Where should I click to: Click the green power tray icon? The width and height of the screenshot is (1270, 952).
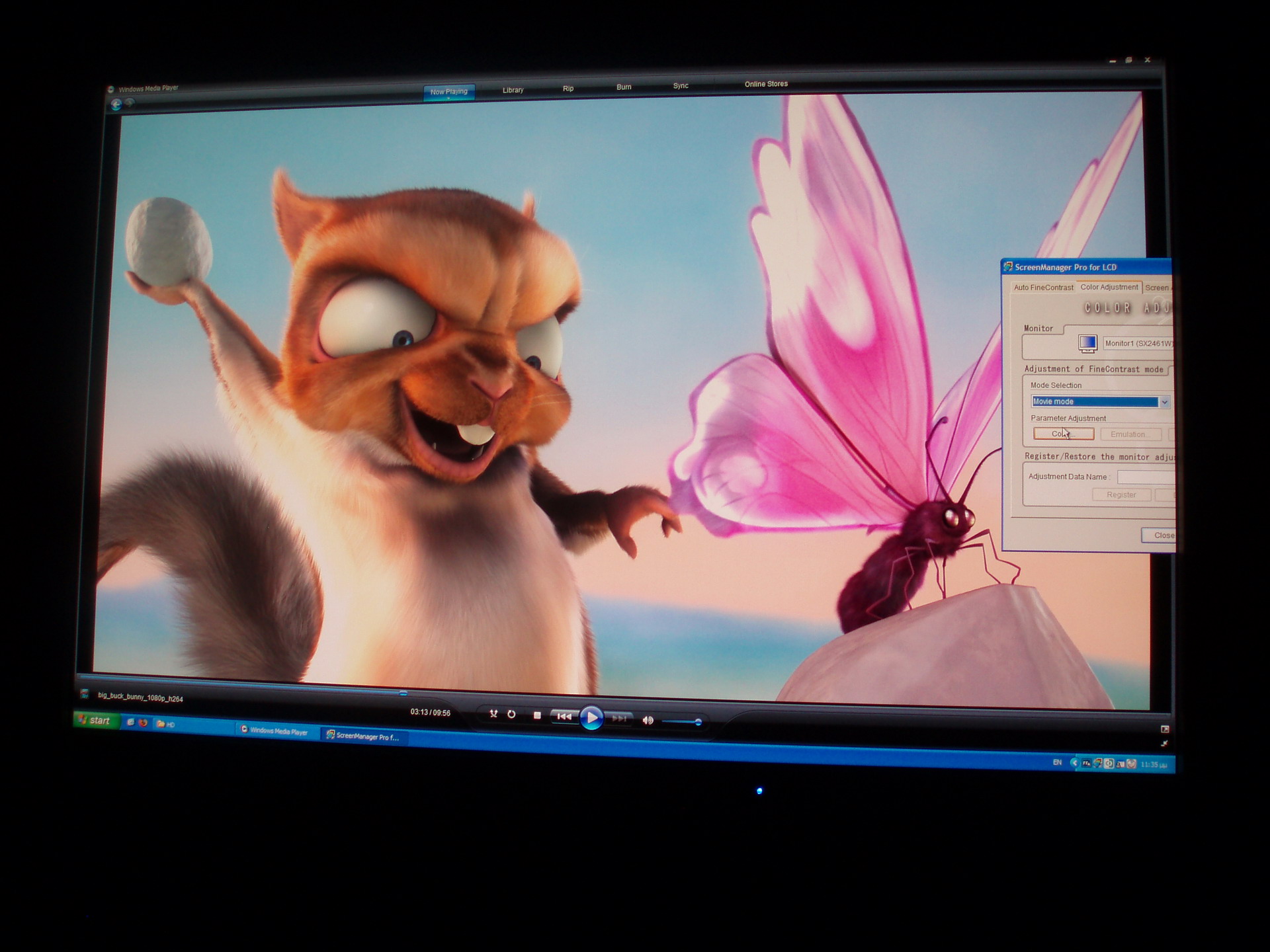(x=1109, y=764)
